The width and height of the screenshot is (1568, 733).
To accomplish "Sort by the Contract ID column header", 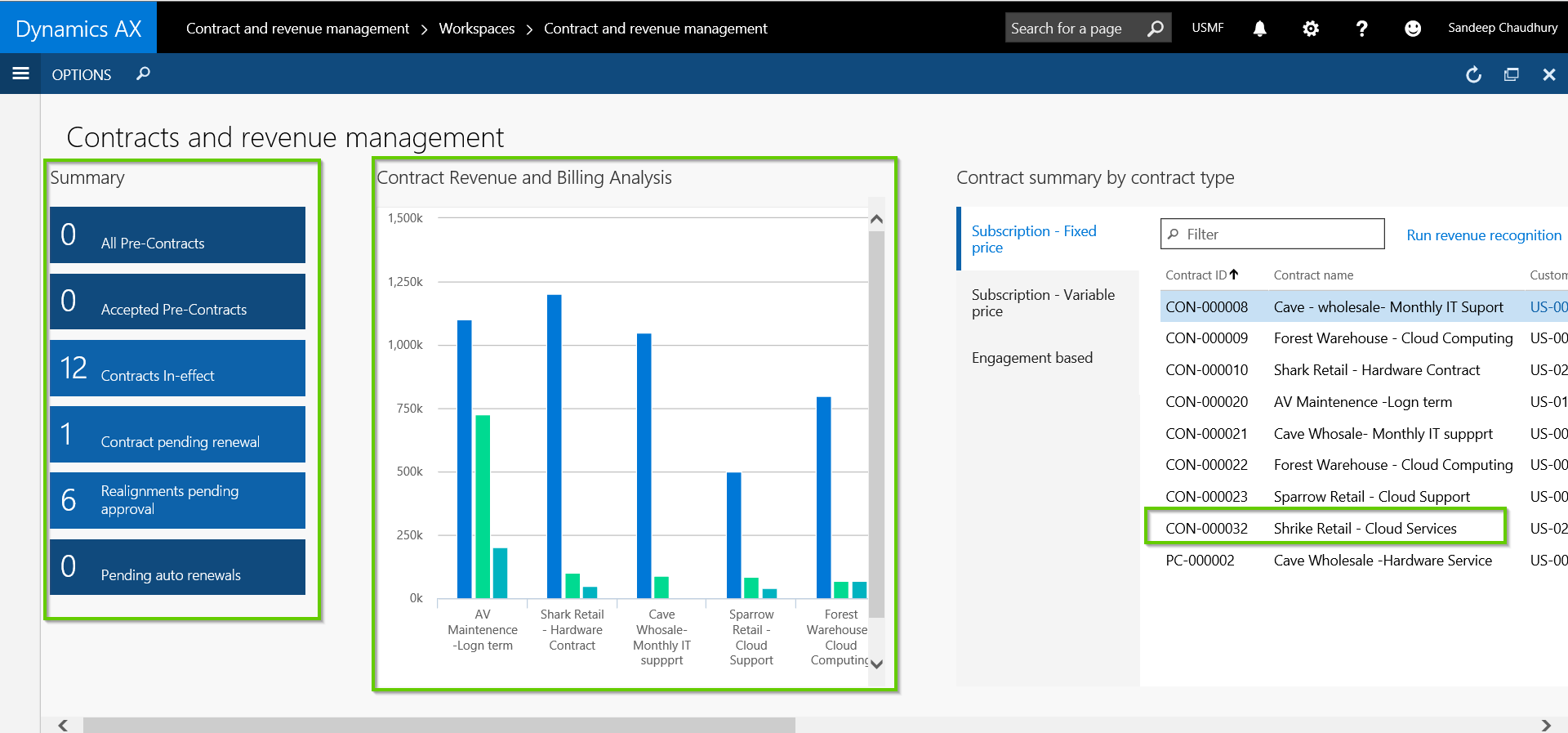I will click(1196, 275).
